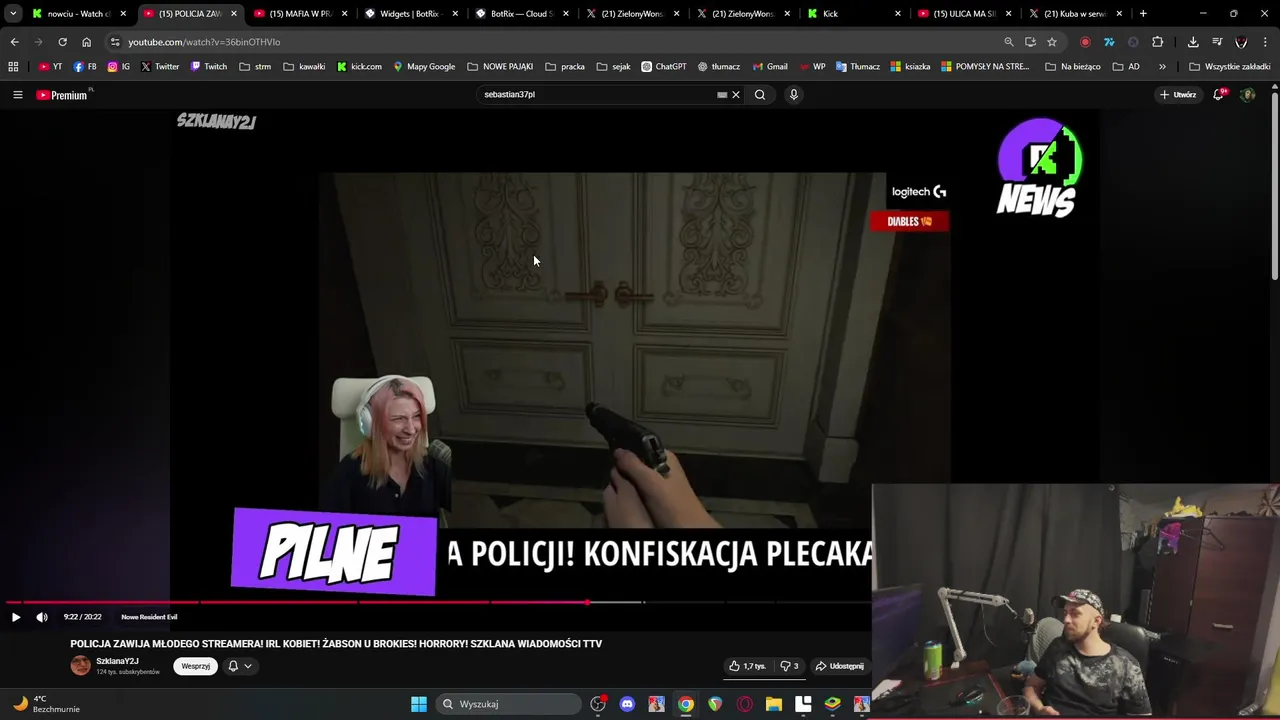Open the browser downloads arrow icon
The height and width of the screenshot is (720, 1280).
pos(1193,42)
